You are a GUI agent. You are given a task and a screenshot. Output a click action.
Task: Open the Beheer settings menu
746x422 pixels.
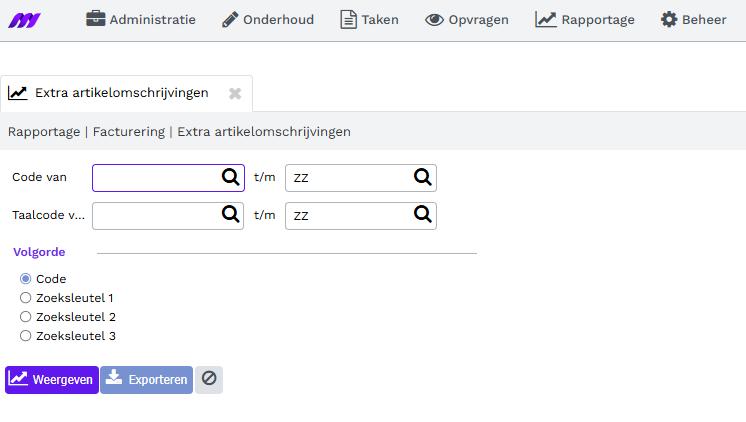pyautogui.click(x=694, y=20)
